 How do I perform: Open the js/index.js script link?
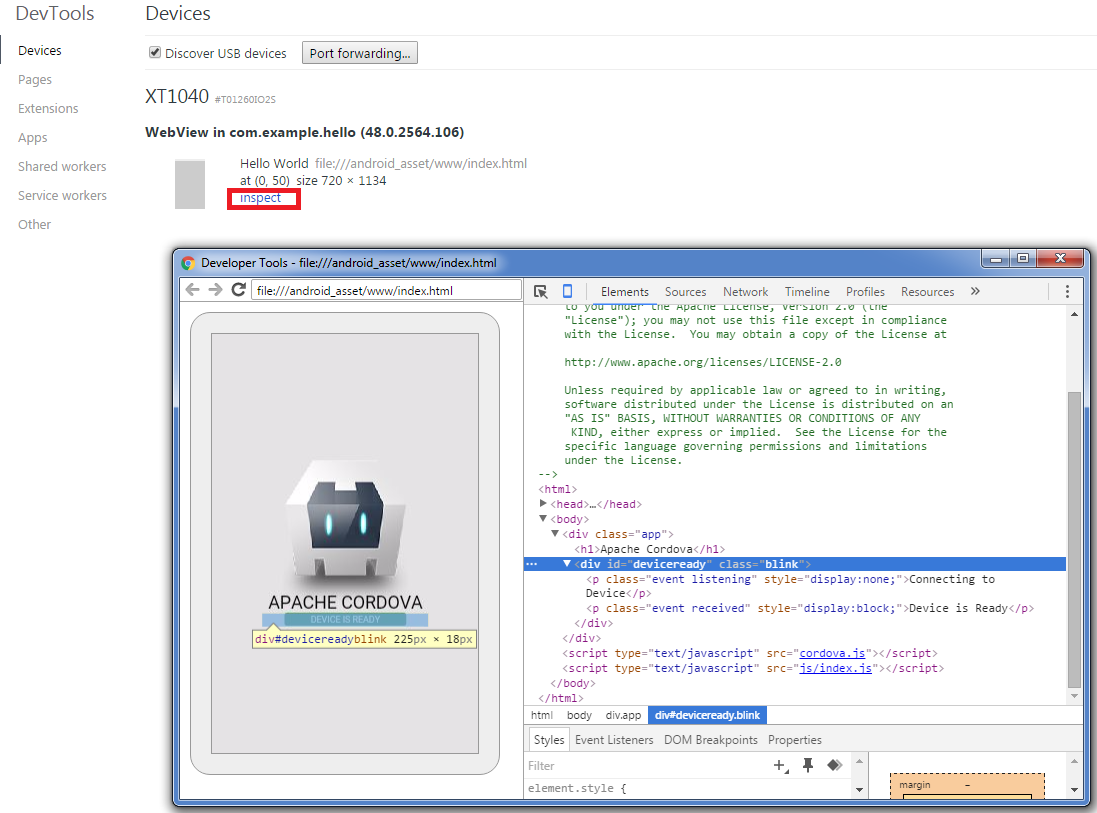[x=835, y=668]
